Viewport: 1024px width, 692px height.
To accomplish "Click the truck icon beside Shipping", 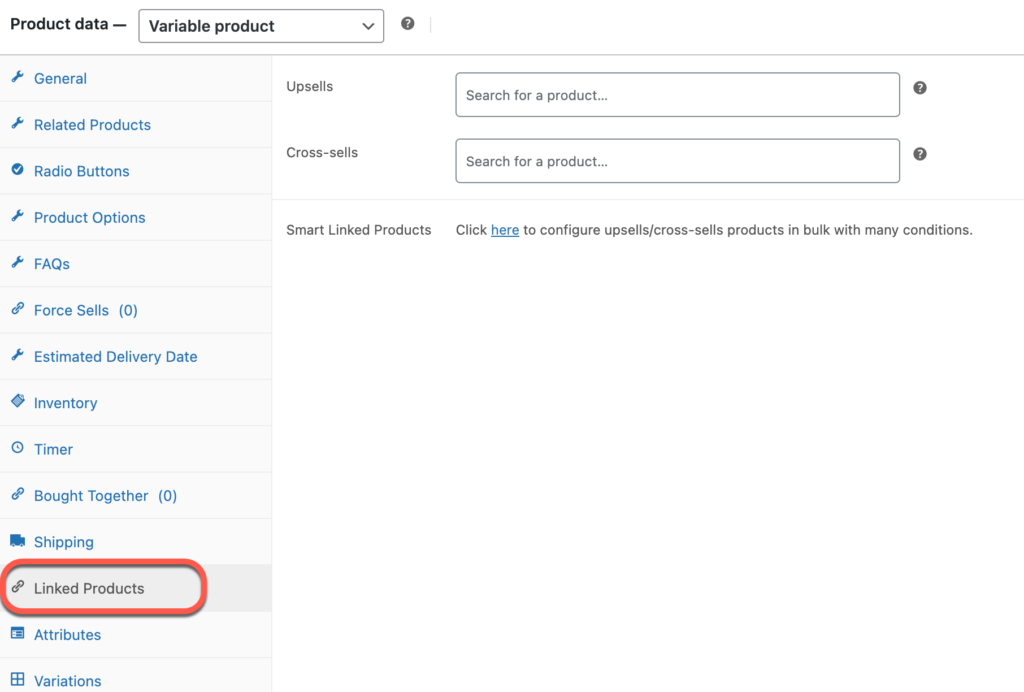I will [19, 541].
